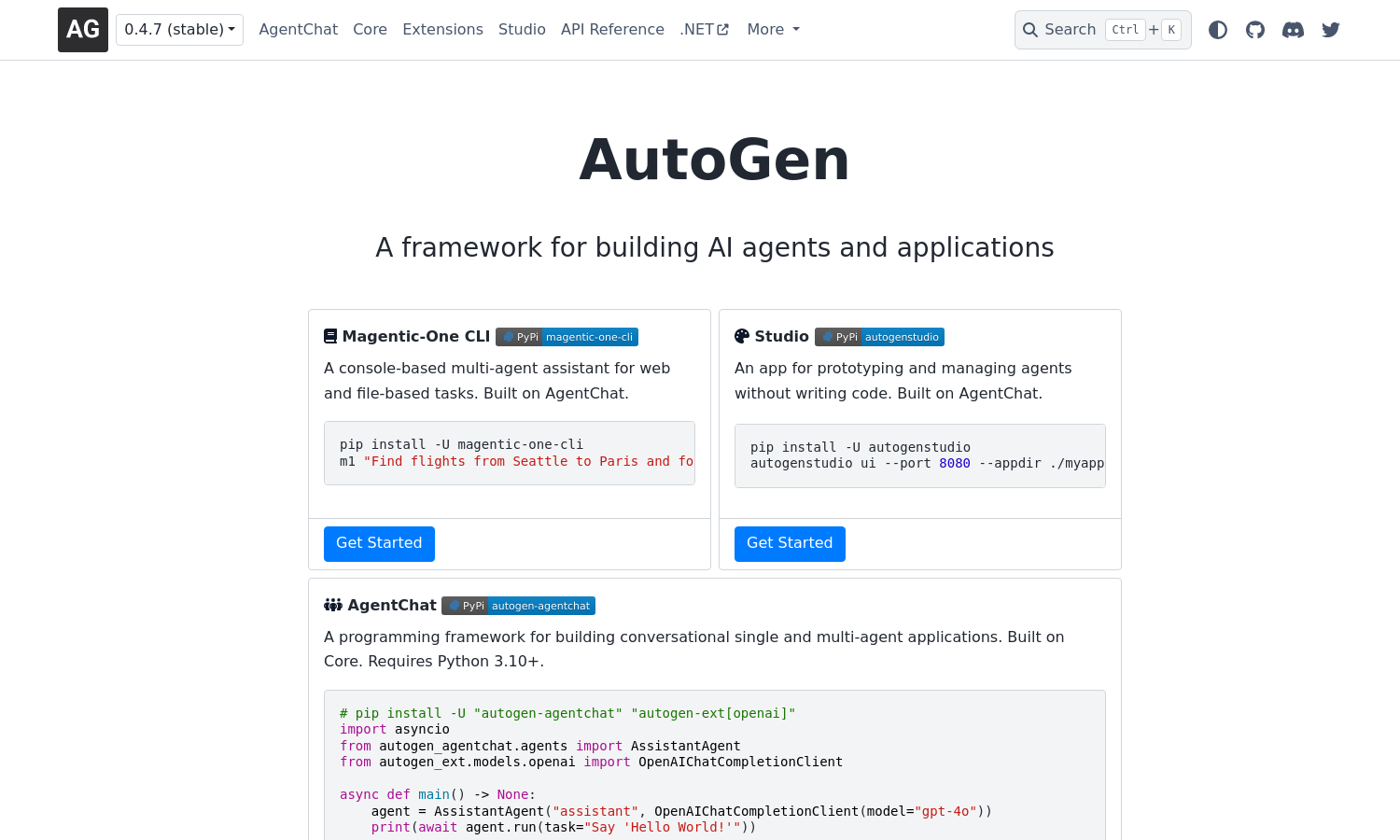Click the Discord icon in the navbar

point(1293,29)
